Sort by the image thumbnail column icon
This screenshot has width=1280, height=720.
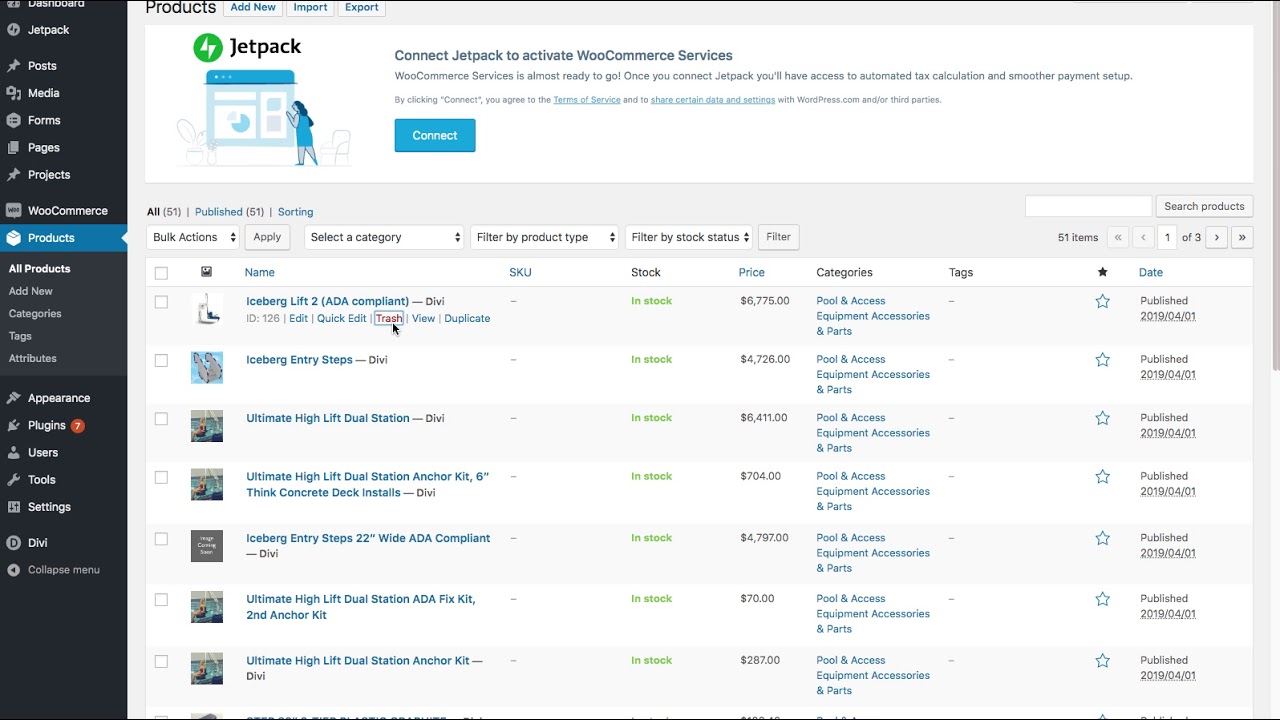coord(206,272)
